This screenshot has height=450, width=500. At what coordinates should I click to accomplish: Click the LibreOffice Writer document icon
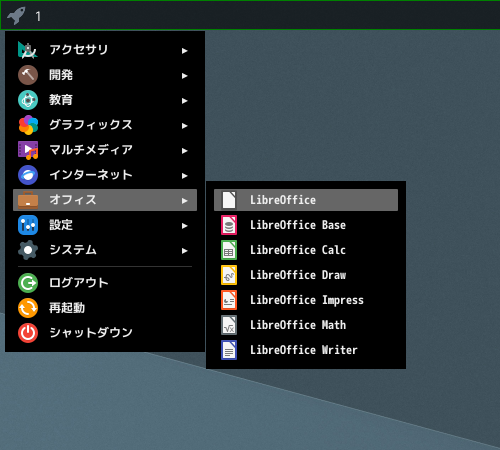click(x=229, y=350)
